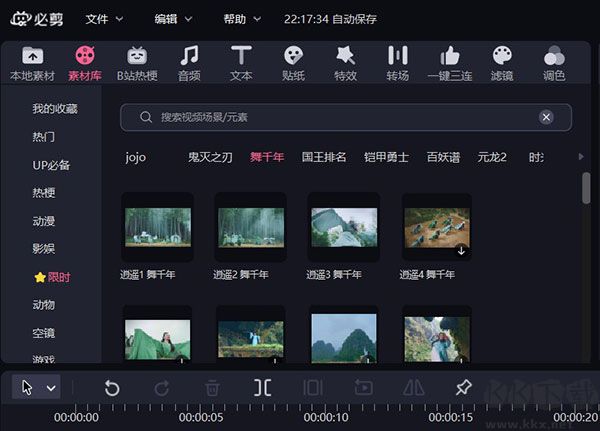Select the green dress dancer thumbnail
Image resolution: width=600 pixels, height=431 pixels.
click(x=158, y=339)
